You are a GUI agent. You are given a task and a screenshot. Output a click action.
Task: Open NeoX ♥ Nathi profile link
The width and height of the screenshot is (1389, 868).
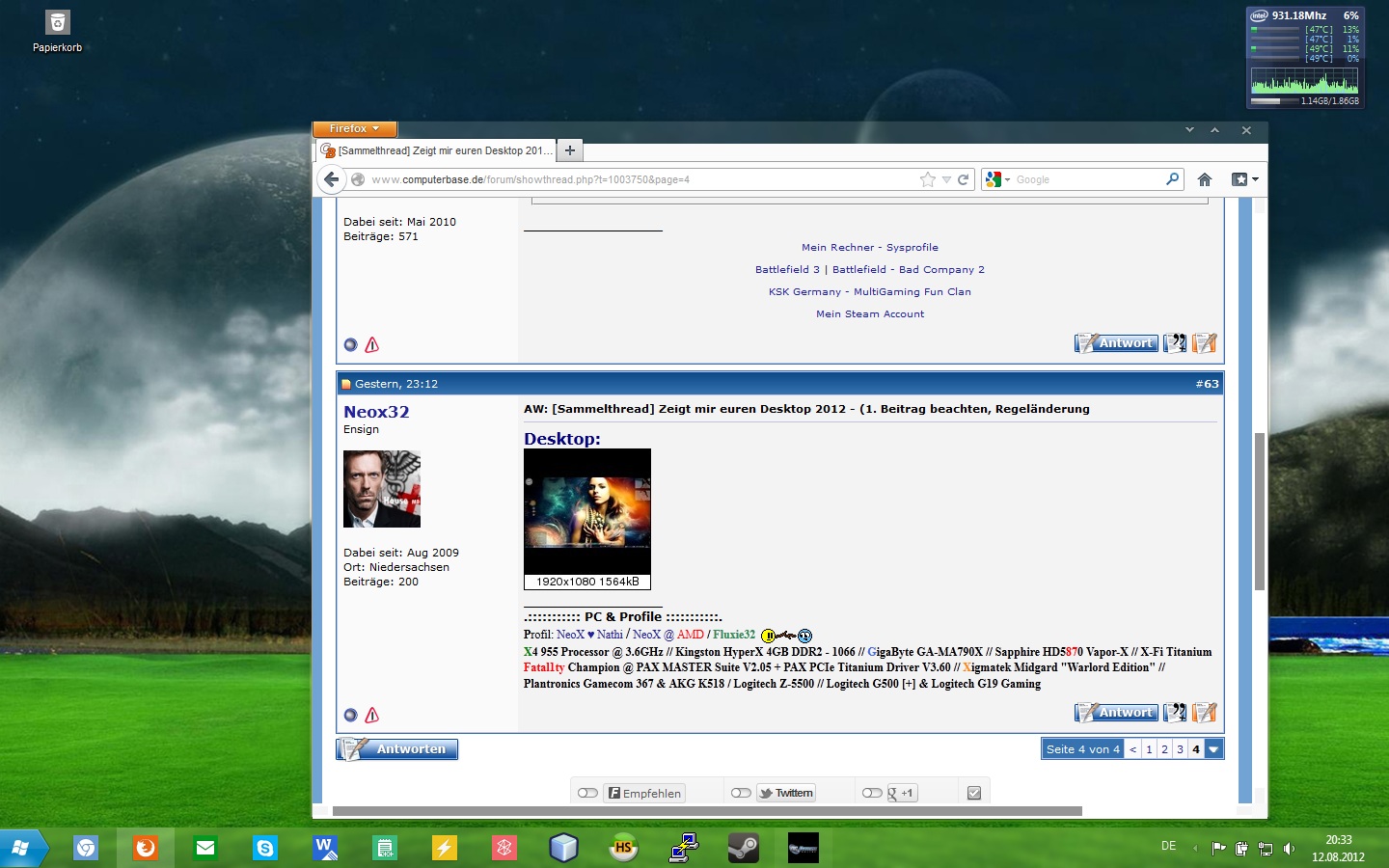click(589, 635)
